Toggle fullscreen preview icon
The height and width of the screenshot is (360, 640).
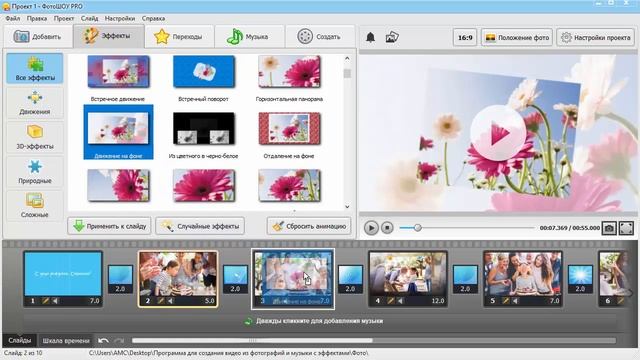pos(626,228)
